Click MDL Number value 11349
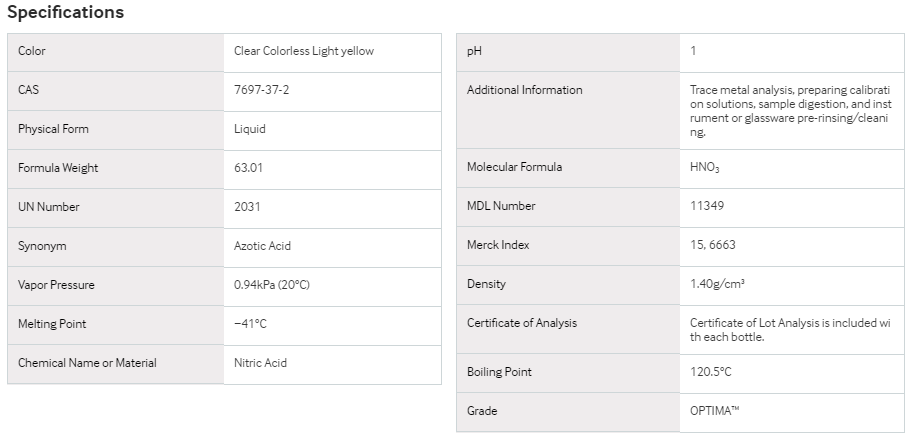Screen dimensions: 913x442 tap(707, 206)
